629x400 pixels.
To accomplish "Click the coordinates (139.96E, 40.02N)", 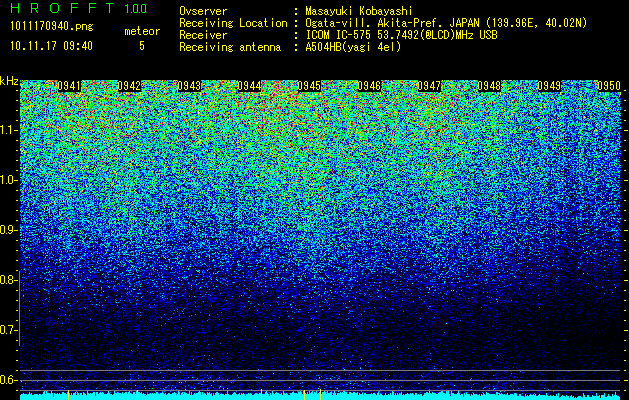I will click(x=536, y=23).
